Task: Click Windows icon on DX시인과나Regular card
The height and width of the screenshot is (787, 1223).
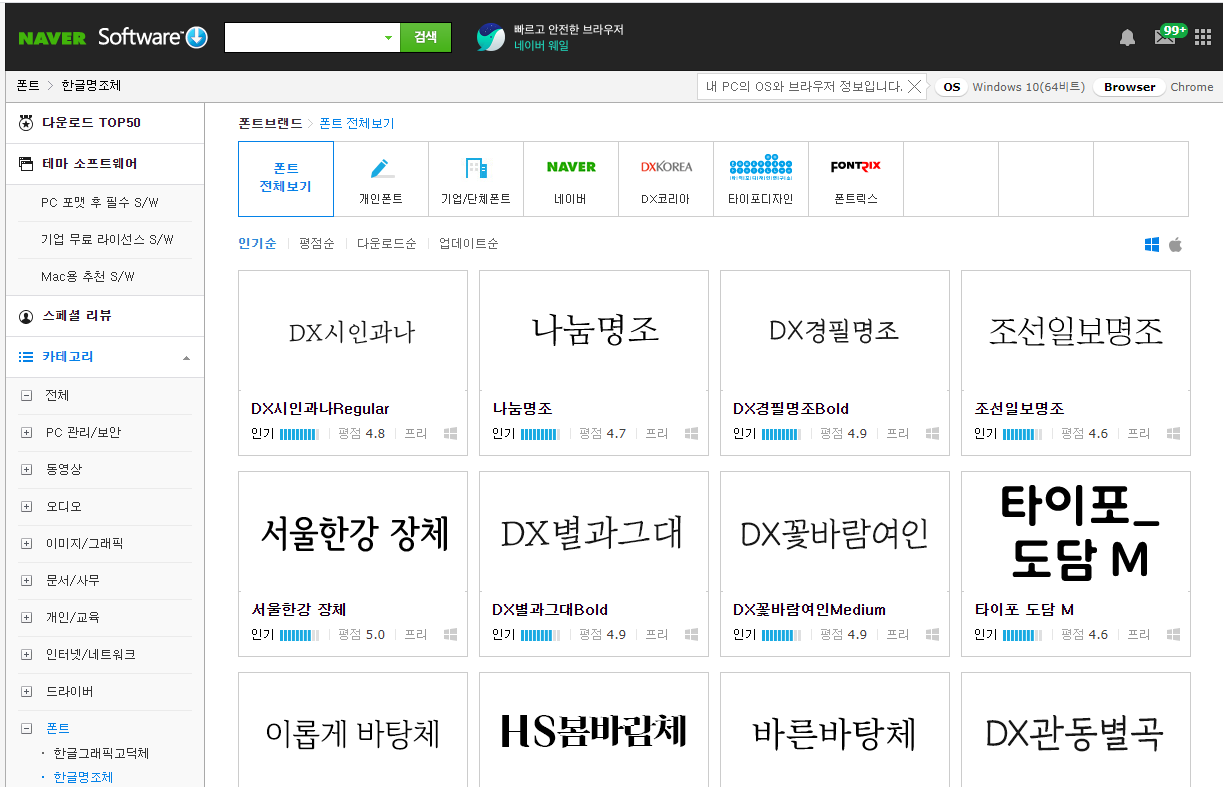Action: pos(450,434)
